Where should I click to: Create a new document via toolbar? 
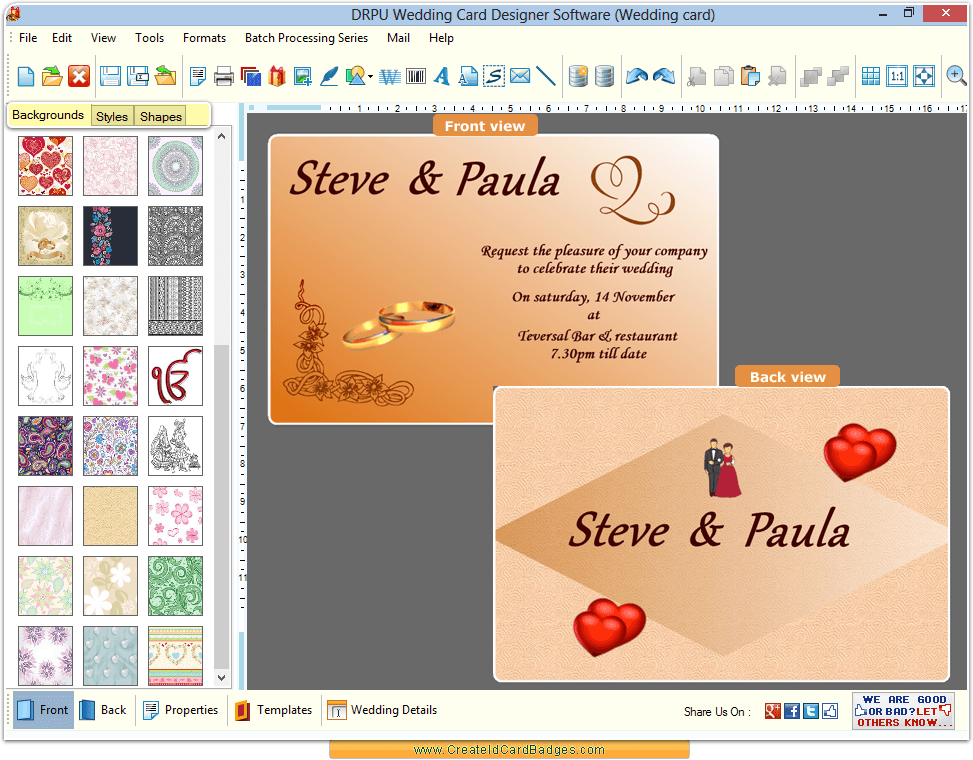[x=26, y=76]
